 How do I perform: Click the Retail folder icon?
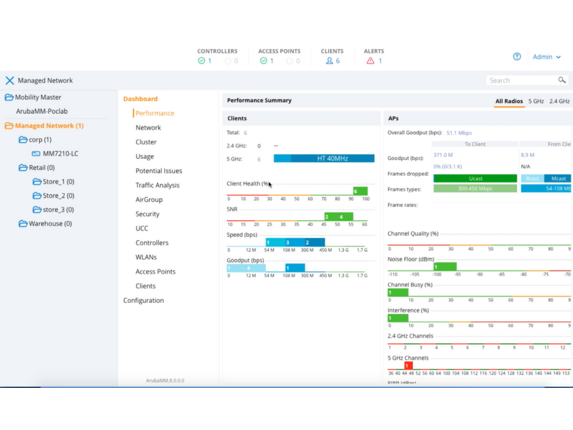pos(23,167)
